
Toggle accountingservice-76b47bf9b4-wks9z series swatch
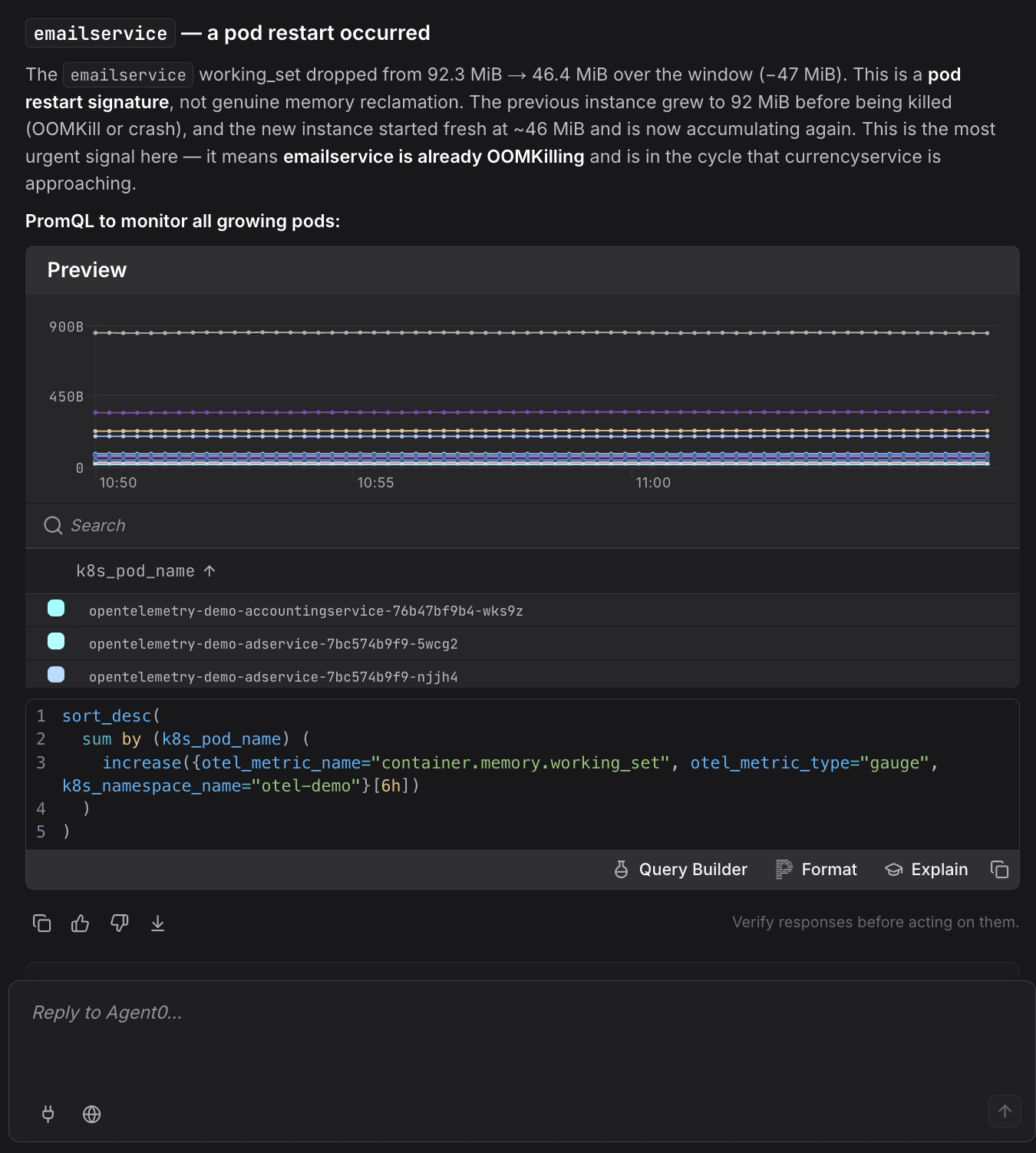(x=56, y=609)
